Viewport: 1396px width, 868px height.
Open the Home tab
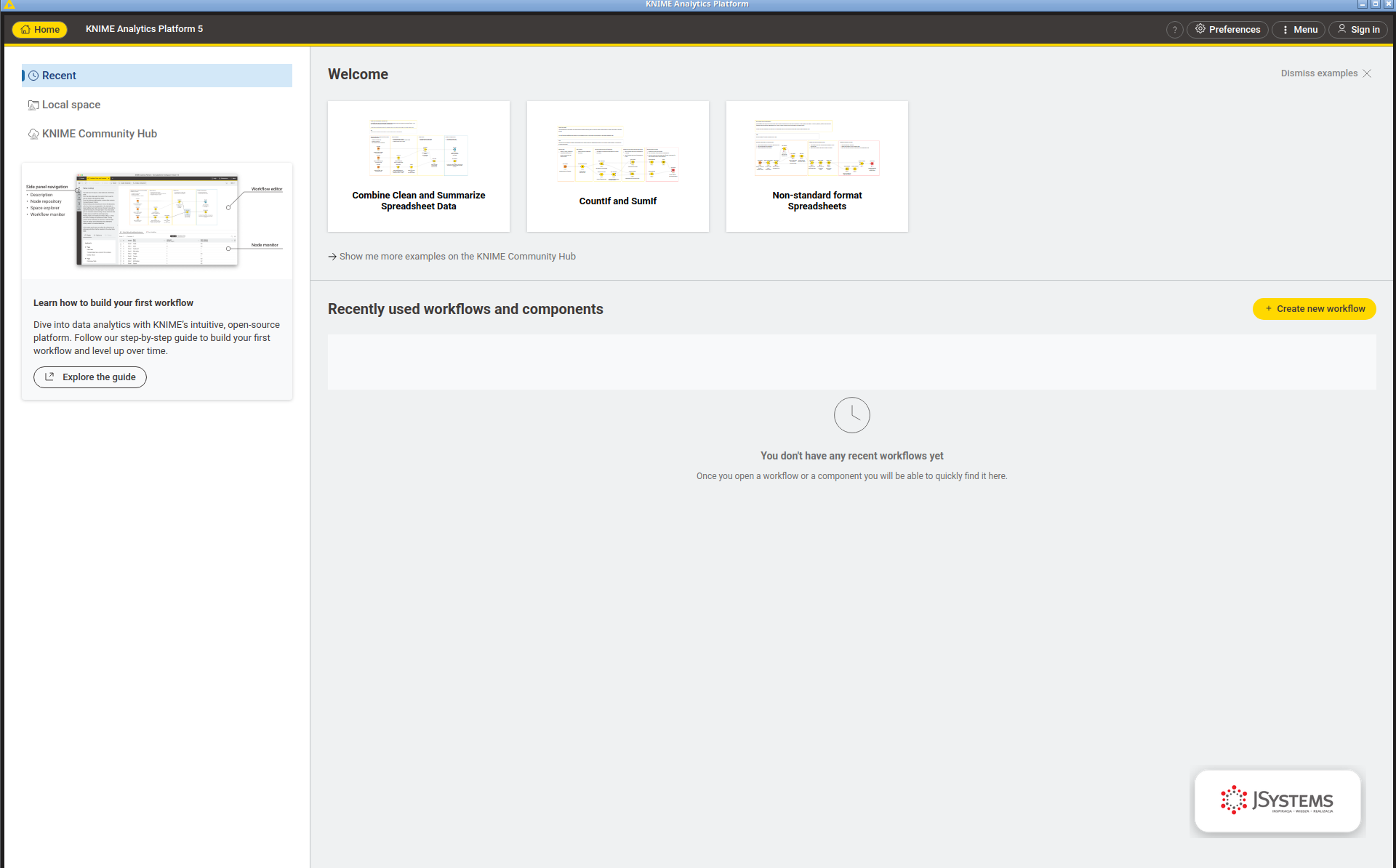(40, 30)
